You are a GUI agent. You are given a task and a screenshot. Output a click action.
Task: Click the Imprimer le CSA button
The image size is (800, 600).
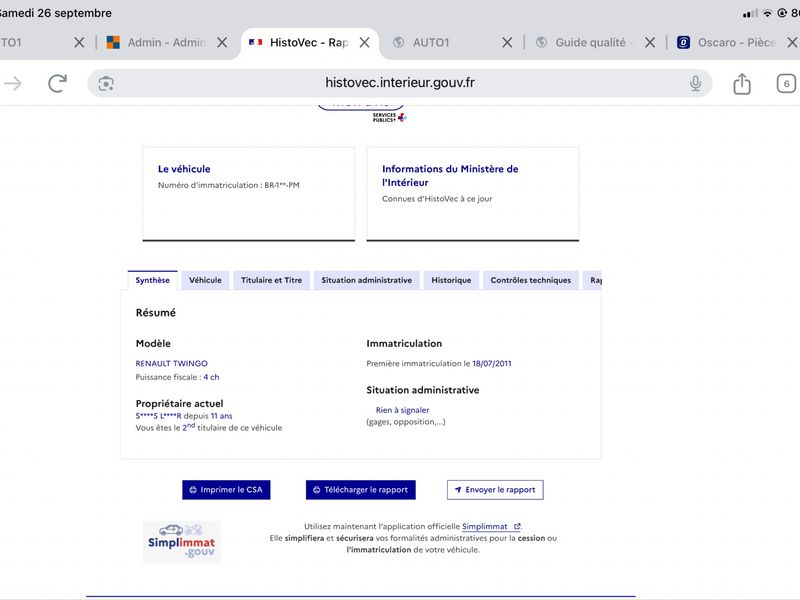pos(226,490)
